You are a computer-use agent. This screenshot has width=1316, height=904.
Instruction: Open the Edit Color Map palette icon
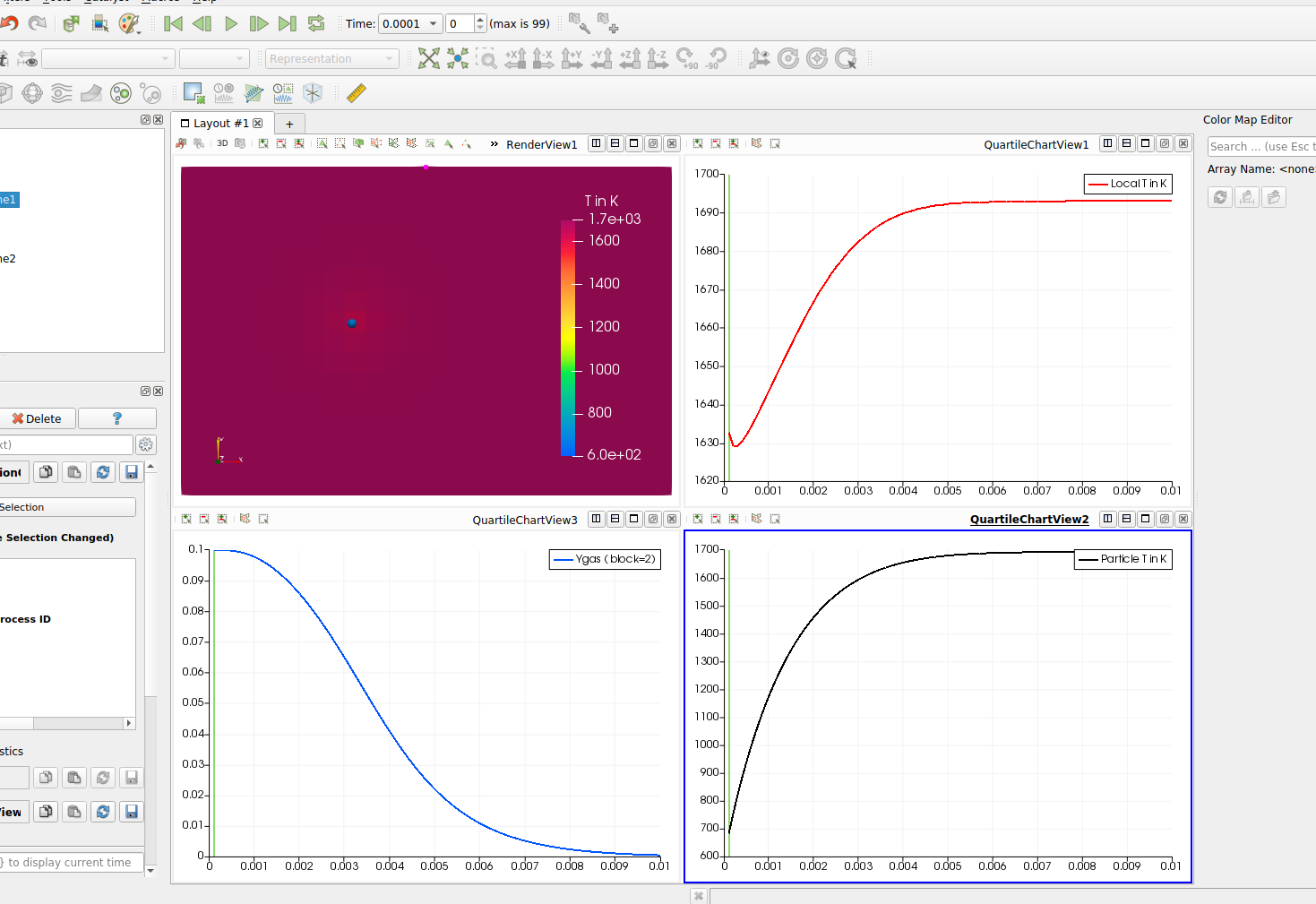click(x=129, y=24)
